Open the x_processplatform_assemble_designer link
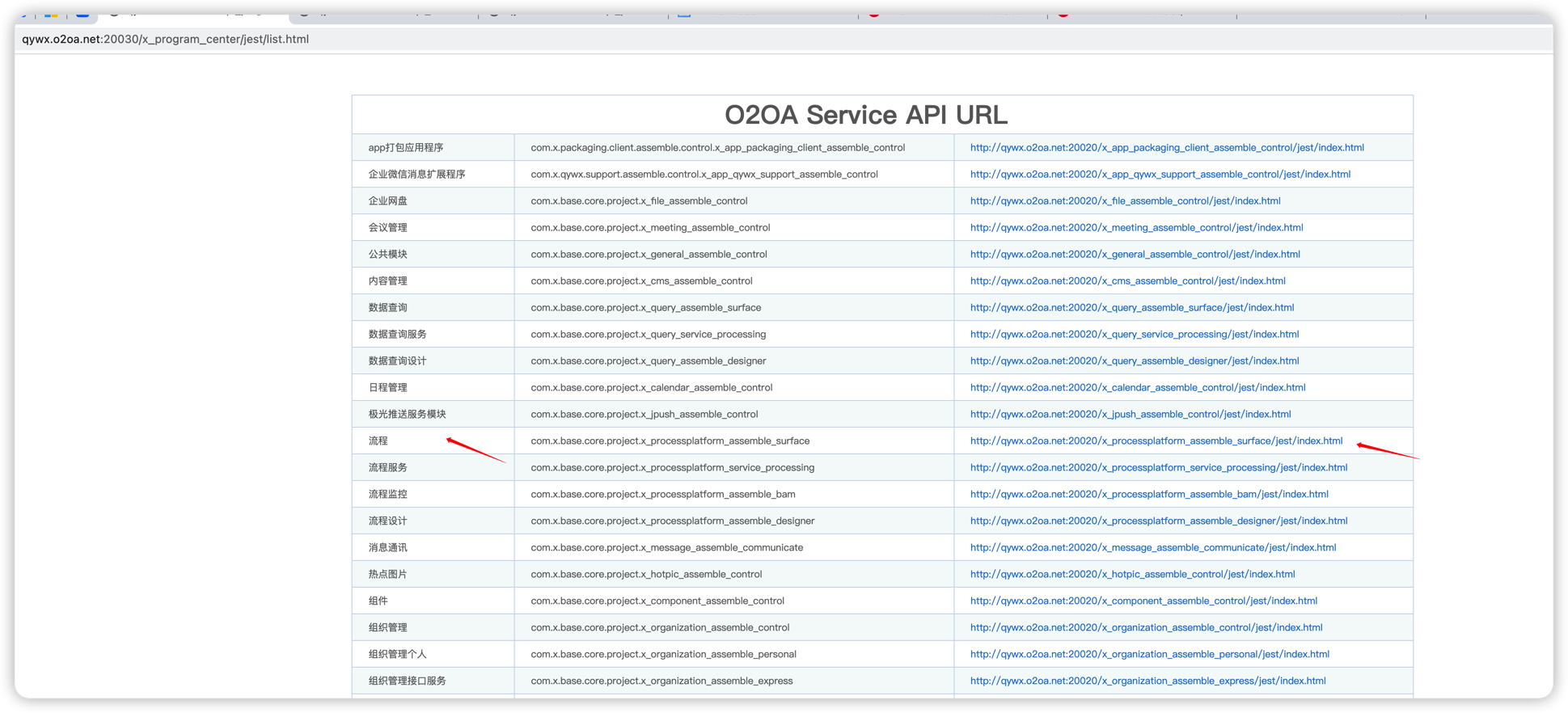This screenshot has width=1568, height=713. [x=1158, y=521]
